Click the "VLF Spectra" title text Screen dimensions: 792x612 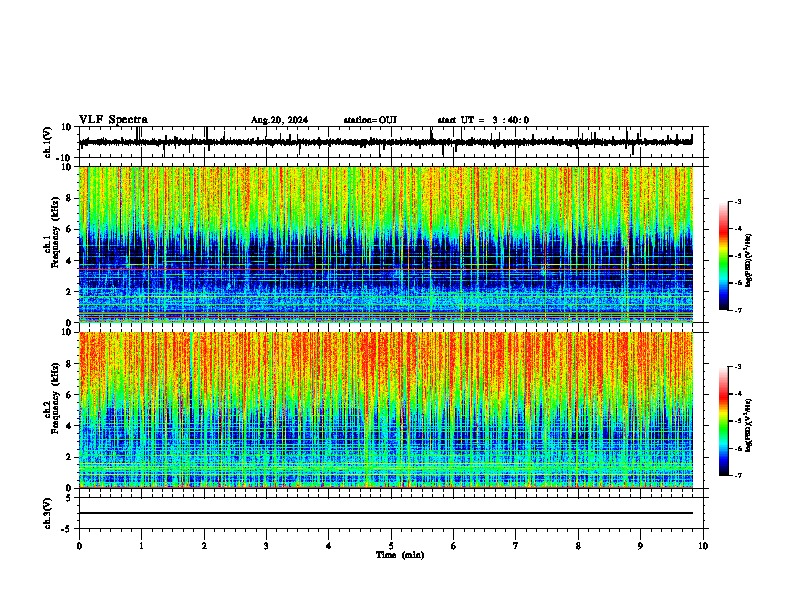(x=113, y=120)
